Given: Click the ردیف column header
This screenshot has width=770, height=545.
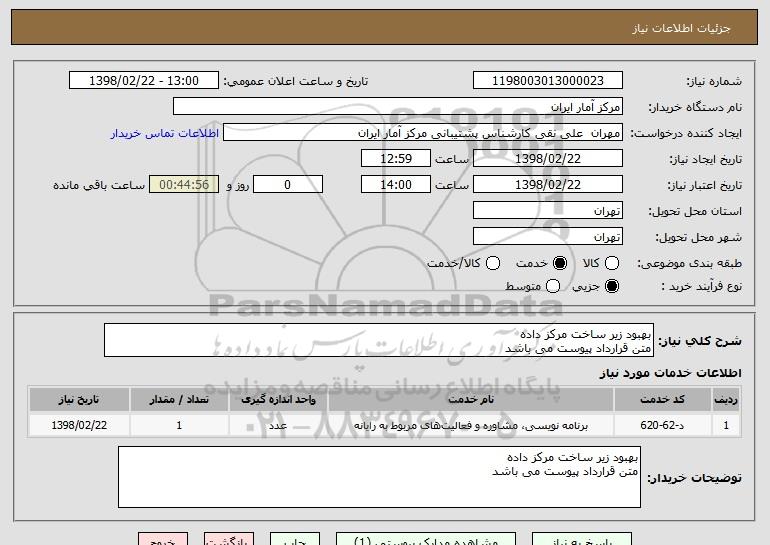Looking at the screenshot, I should tap(726, 400).
